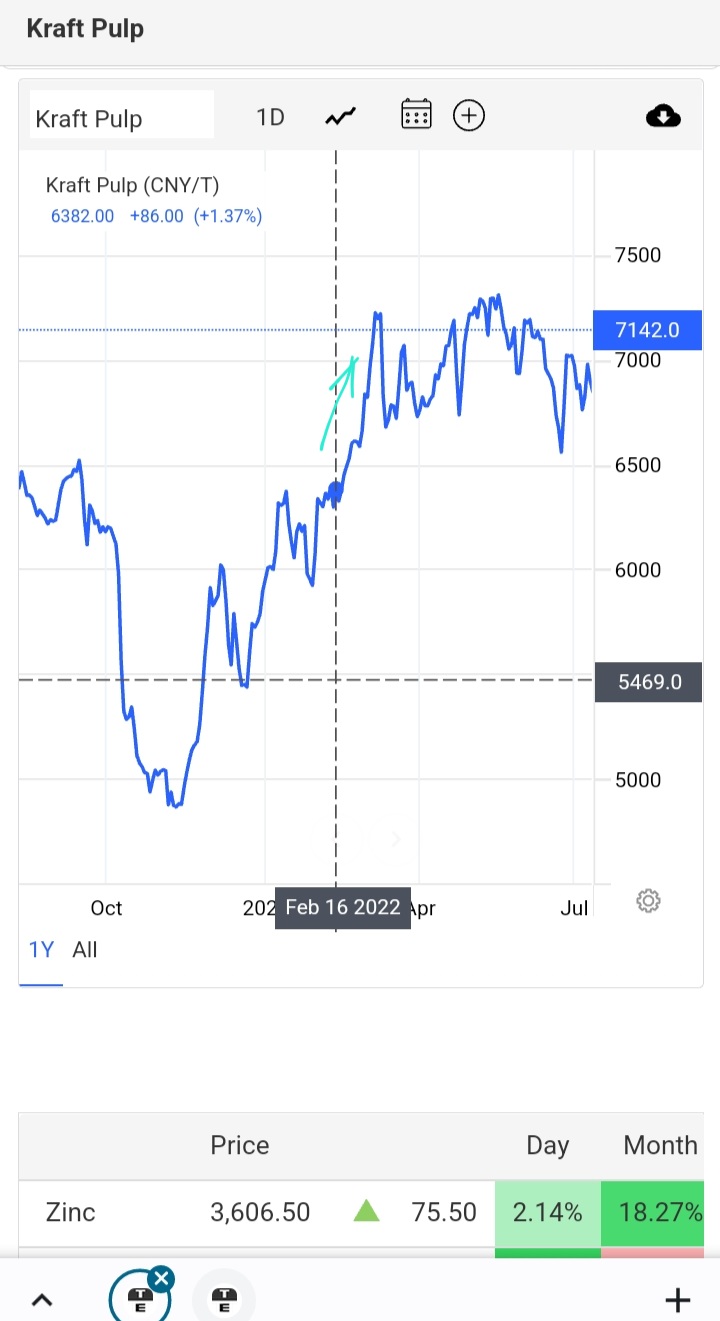Click the 7142.0 current price label

[x=648, y=330]
